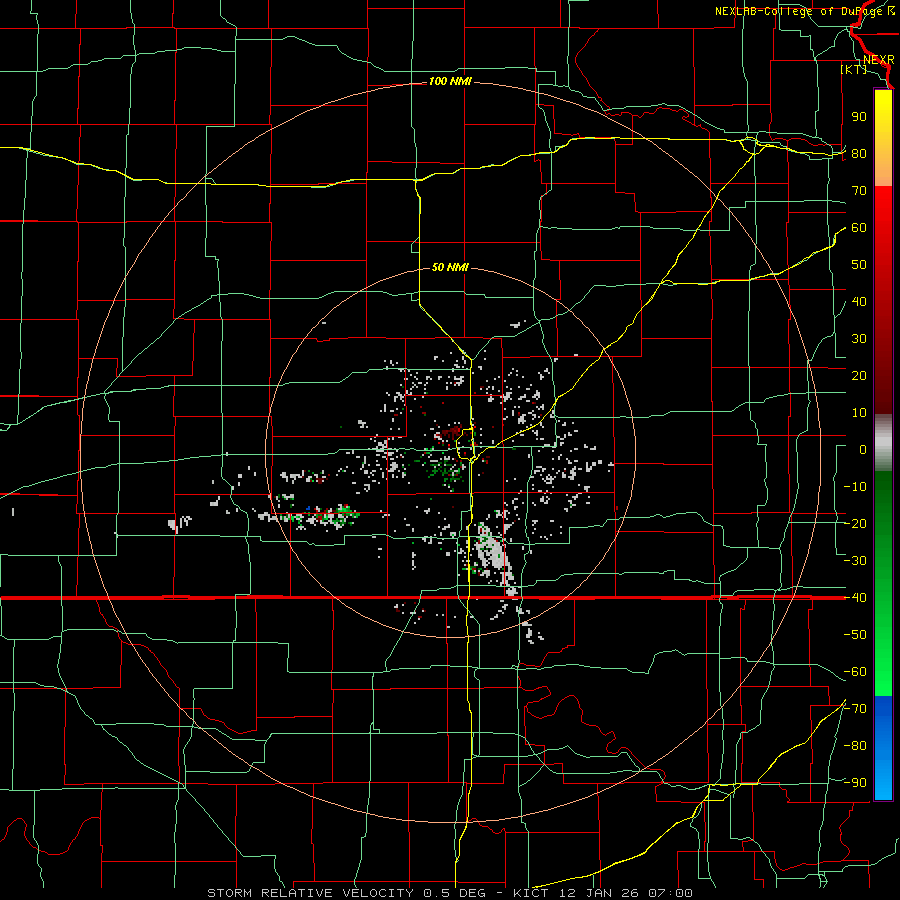Click the 12 JAN 26 date in caption
Viewport: 900px width, 900px height.
coord(600,893)
